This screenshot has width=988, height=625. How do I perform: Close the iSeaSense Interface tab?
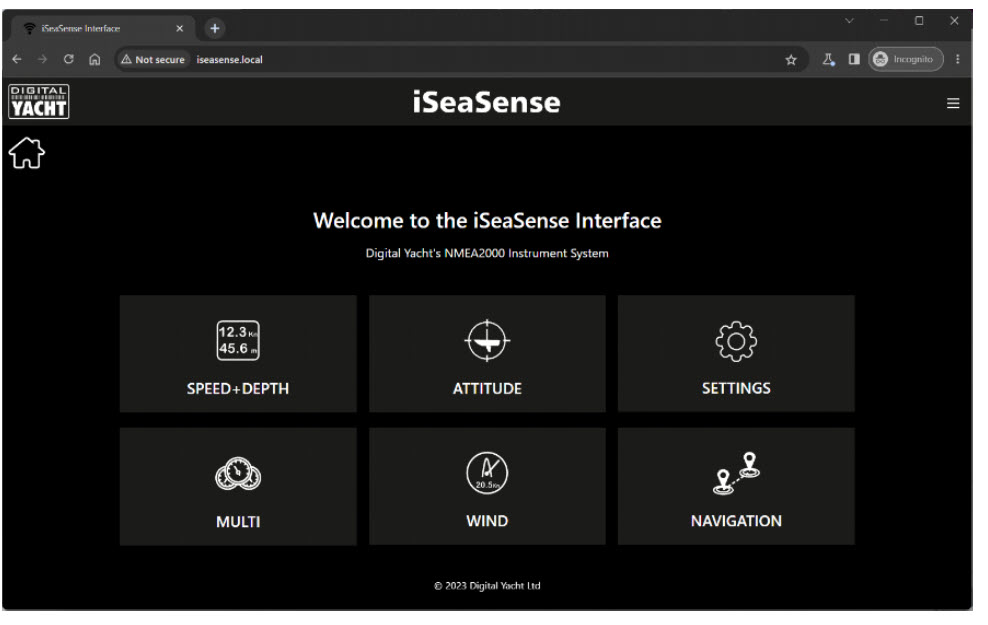pos(180,28)
